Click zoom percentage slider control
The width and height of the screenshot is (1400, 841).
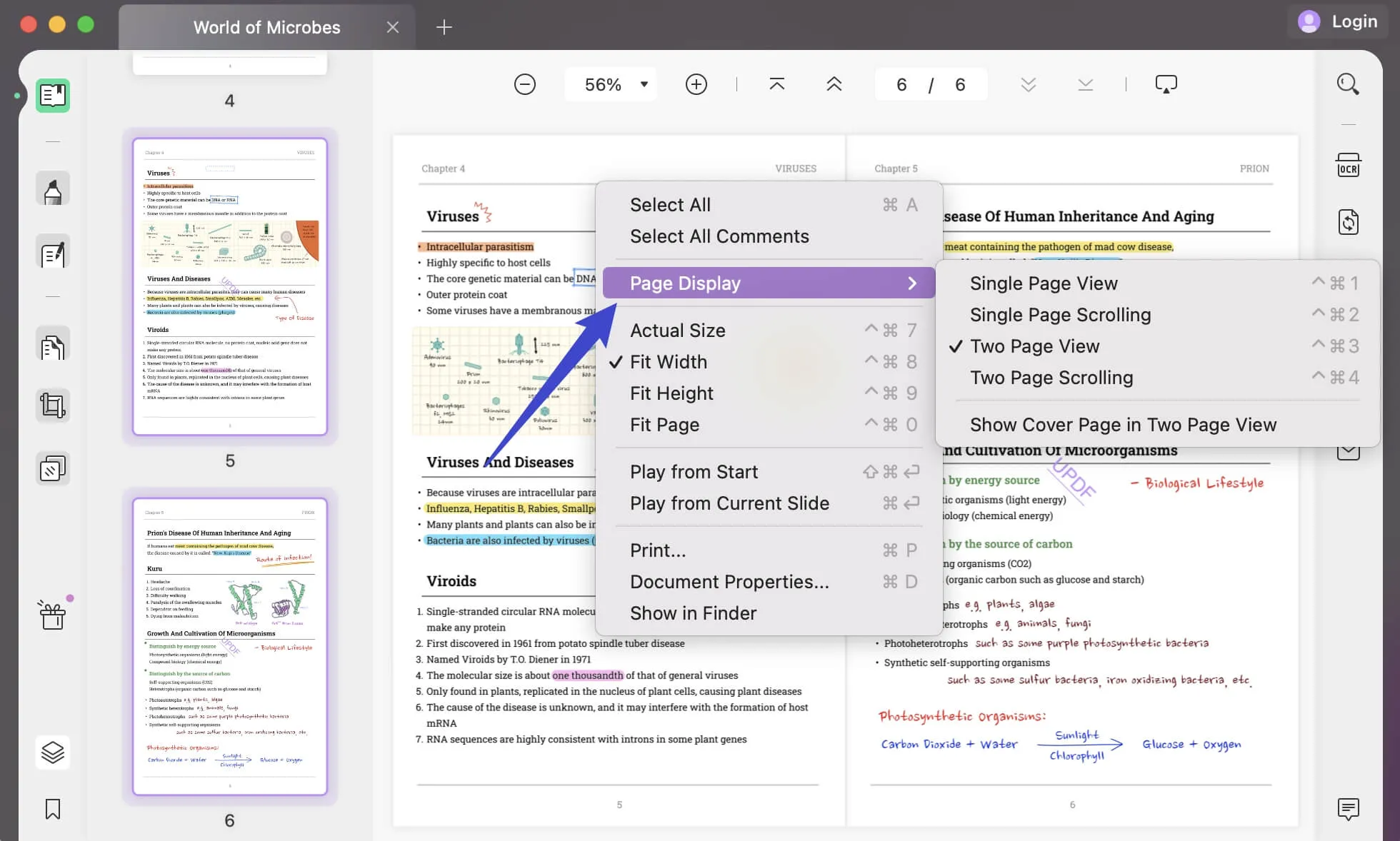(x=611, y=84)
